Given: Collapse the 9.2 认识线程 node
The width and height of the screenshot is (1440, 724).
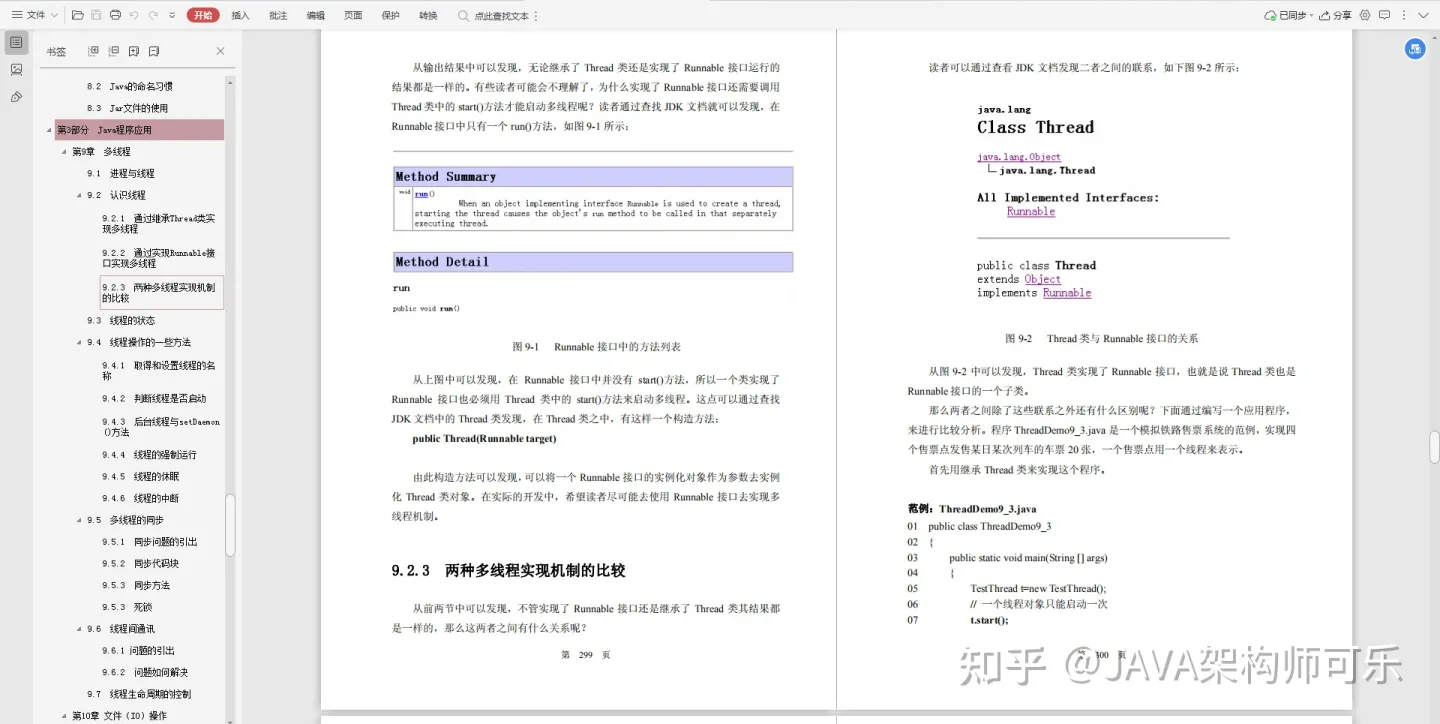Looking at the screenshot, I should tap(79, 195).
